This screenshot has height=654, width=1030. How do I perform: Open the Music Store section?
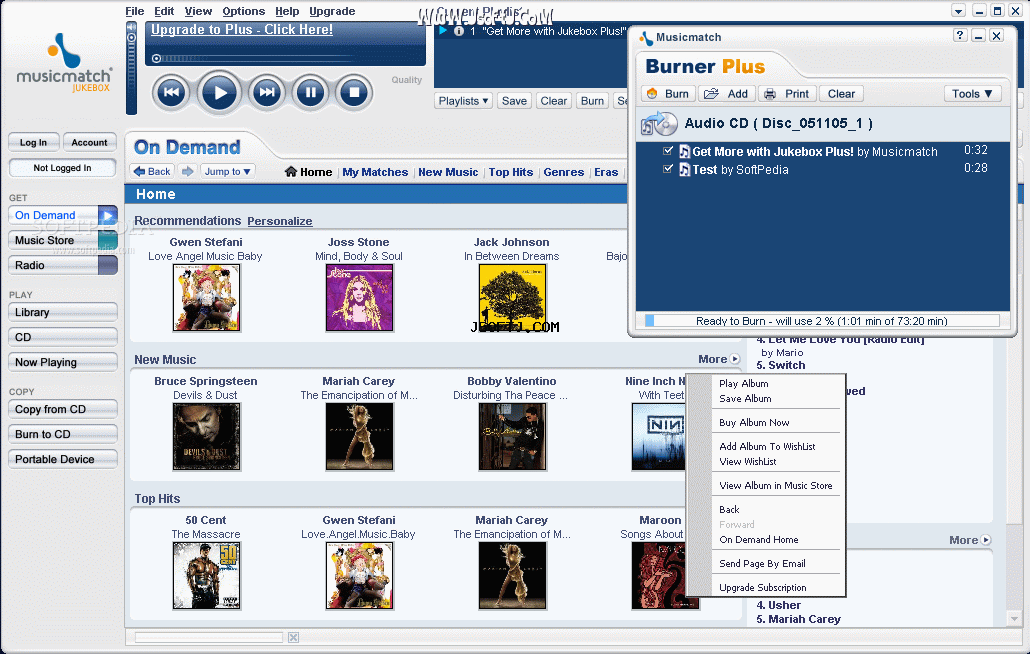(x=63, y=240)
